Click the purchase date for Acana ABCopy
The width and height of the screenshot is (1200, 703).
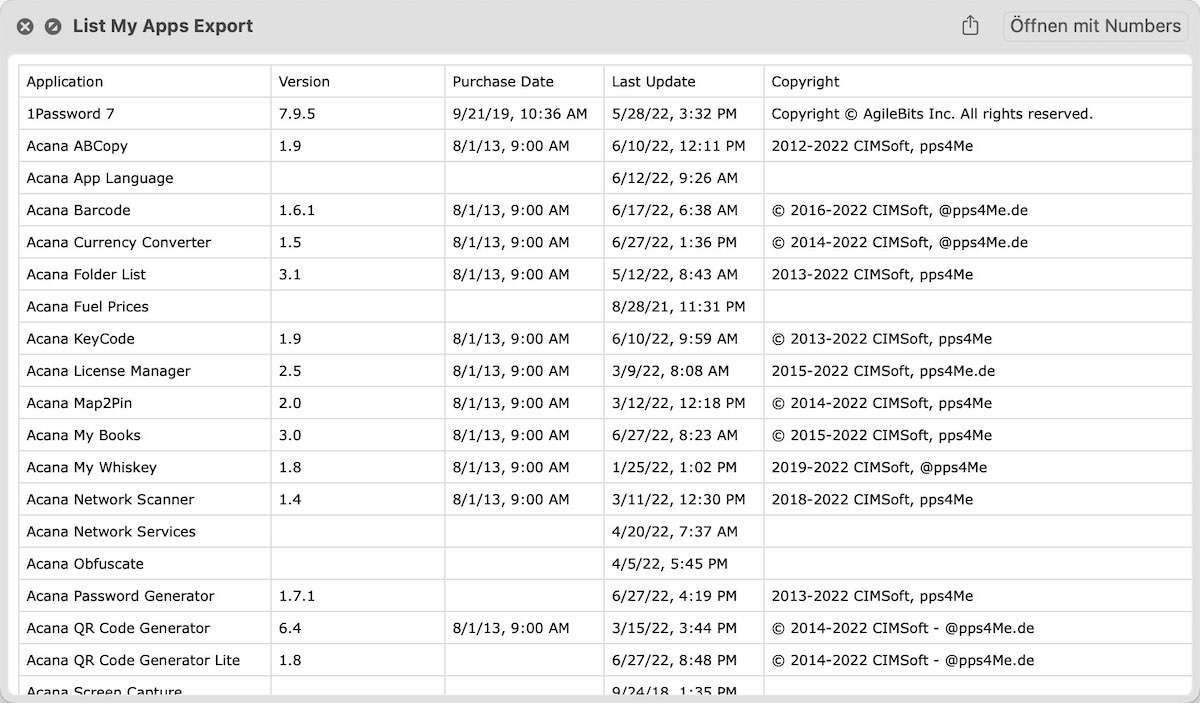[x=525, y=146]
